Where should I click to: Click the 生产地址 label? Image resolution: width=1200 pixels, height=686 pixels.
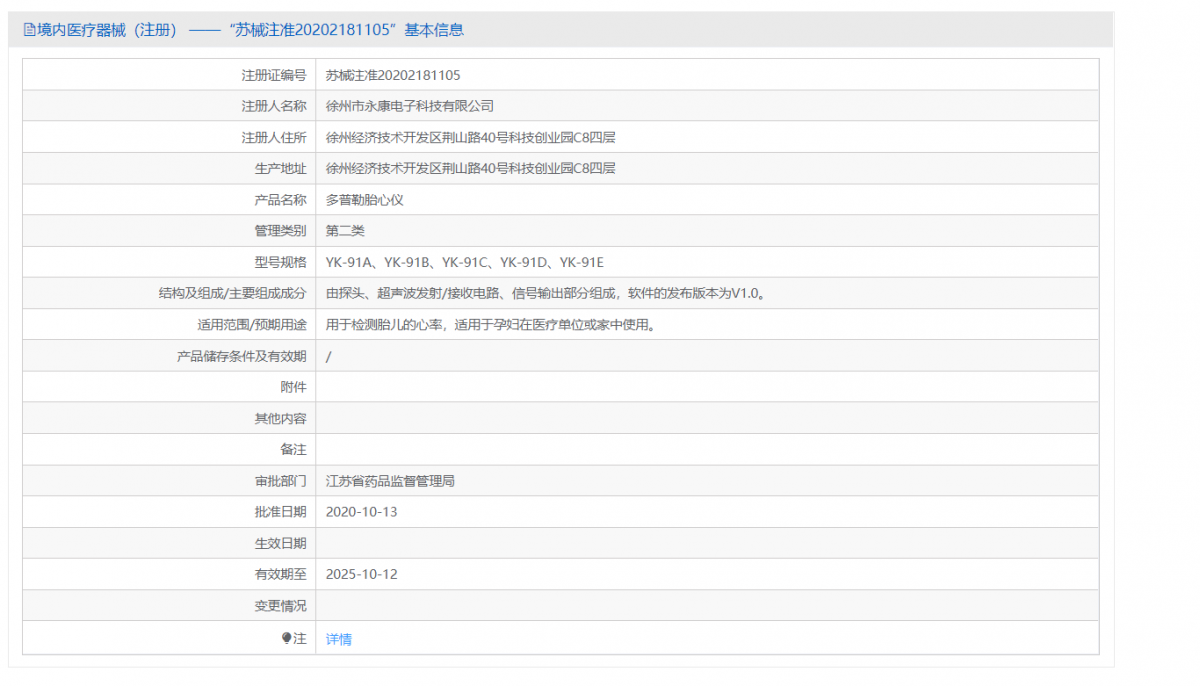point(281,168)
